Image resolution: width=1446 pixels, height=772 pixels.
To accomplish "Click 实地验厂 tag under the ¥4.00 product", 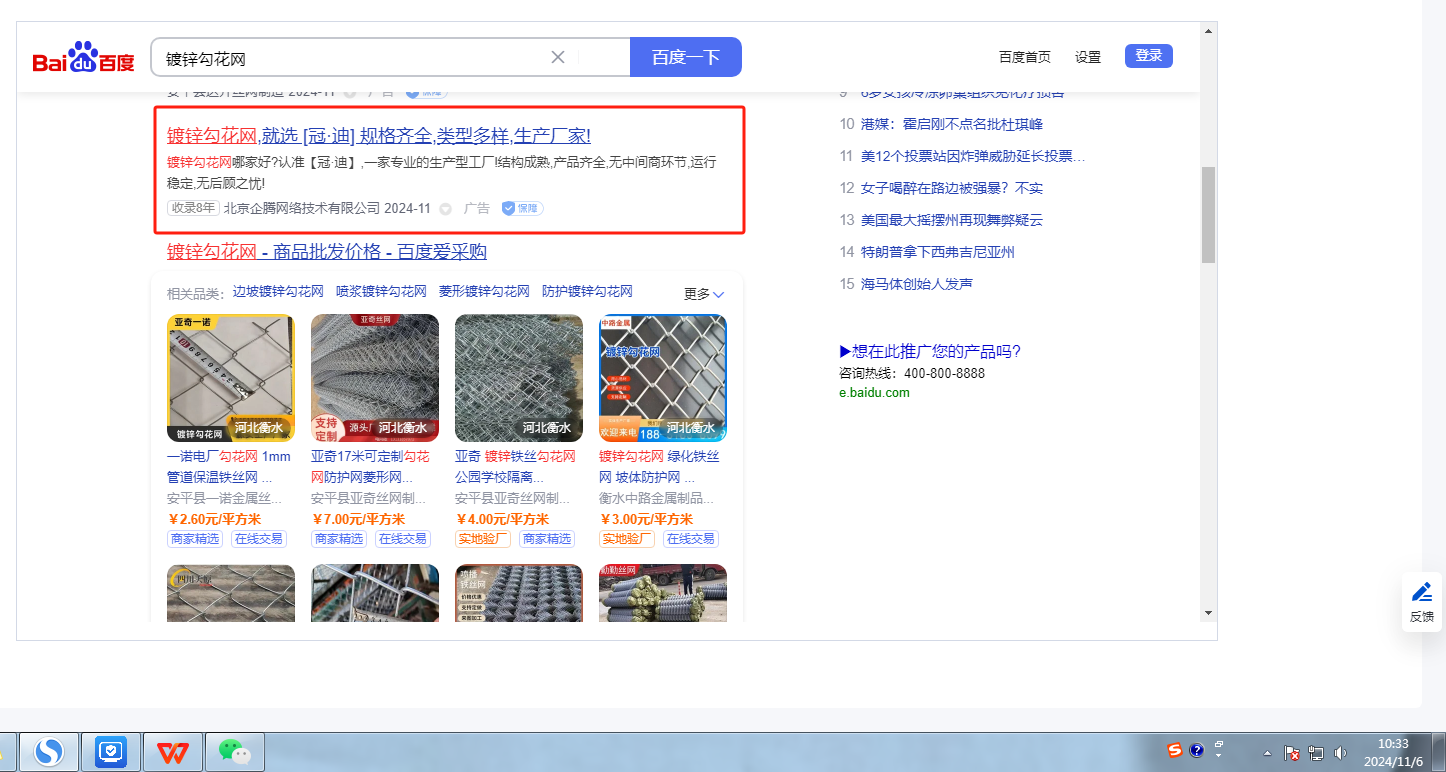I will (x=483, y=539).
